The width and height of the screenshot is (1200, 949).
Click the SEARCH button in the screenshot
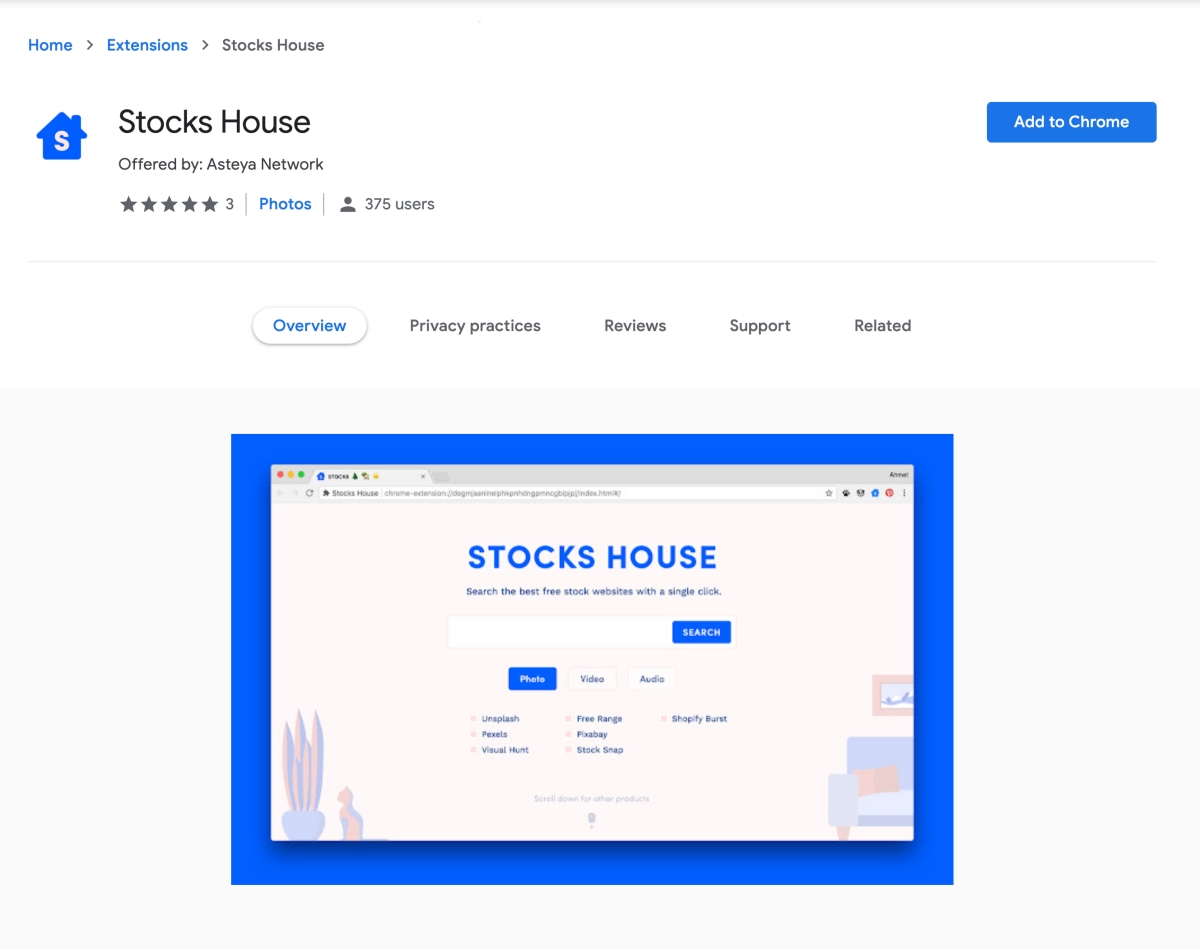[701, 632]
